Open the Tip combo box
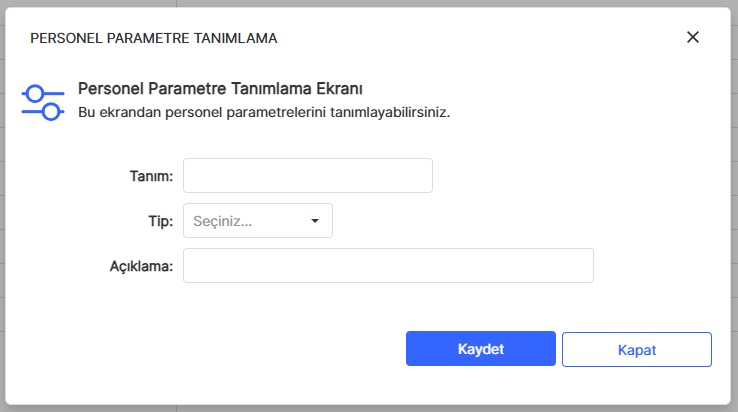 tap(257, 221)
